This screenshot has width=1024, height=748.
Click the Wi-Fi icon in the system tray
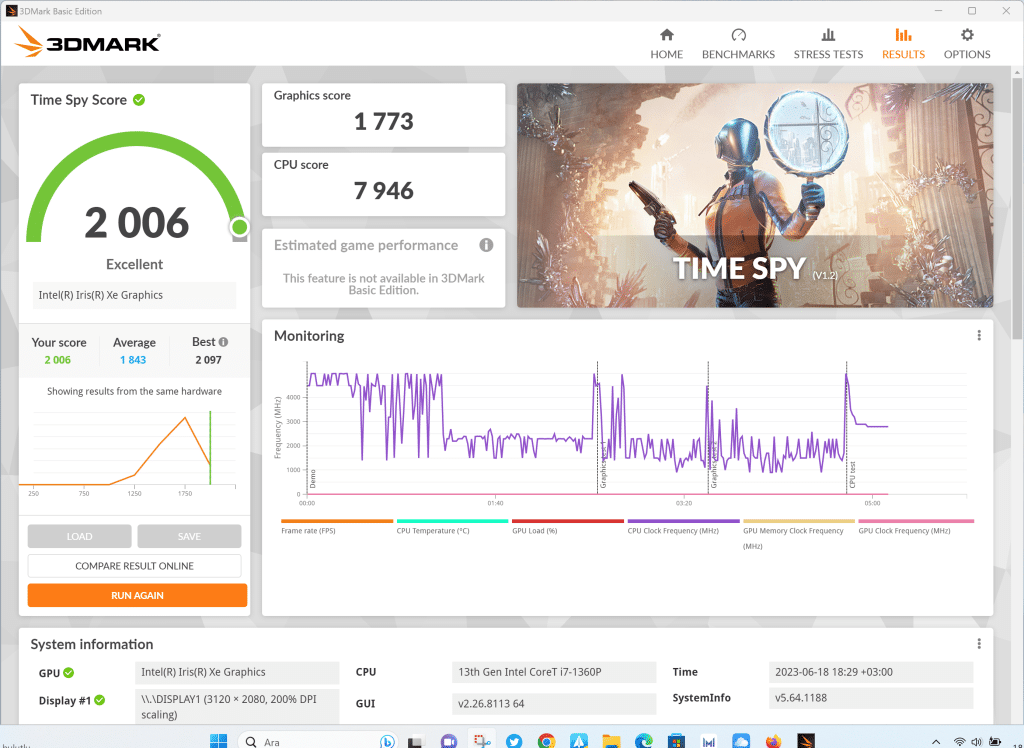[x=959, y=741]
